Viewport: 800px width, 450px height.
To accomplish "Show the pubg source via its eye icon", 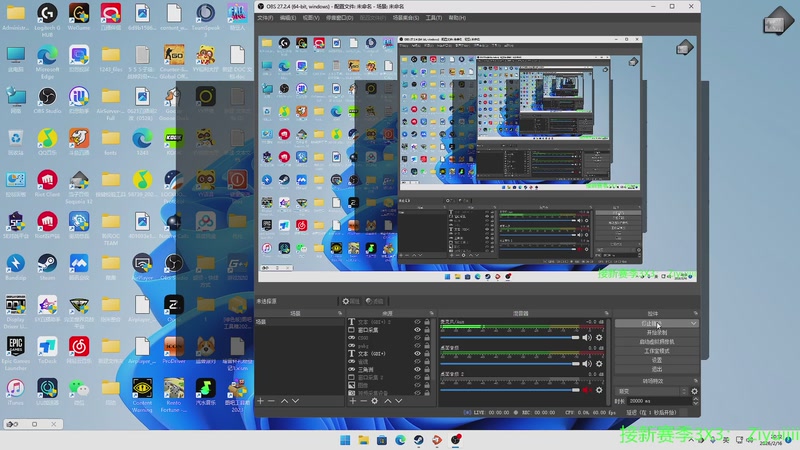I will pyautogui.click(x=417, y=346).
